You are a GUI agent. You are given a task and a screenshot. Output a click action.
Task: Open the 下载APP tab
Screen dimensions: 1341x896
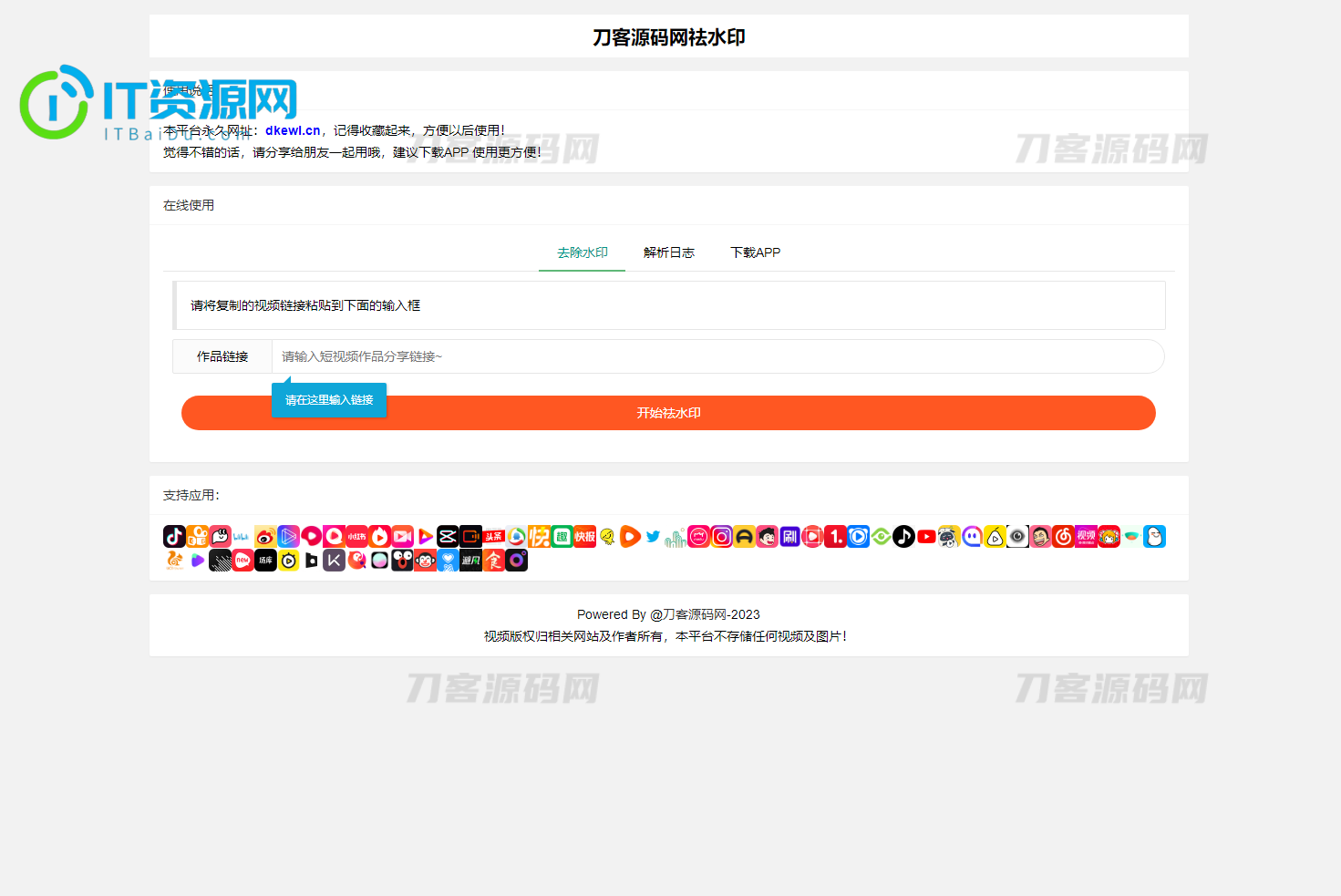tap(755, 252)
